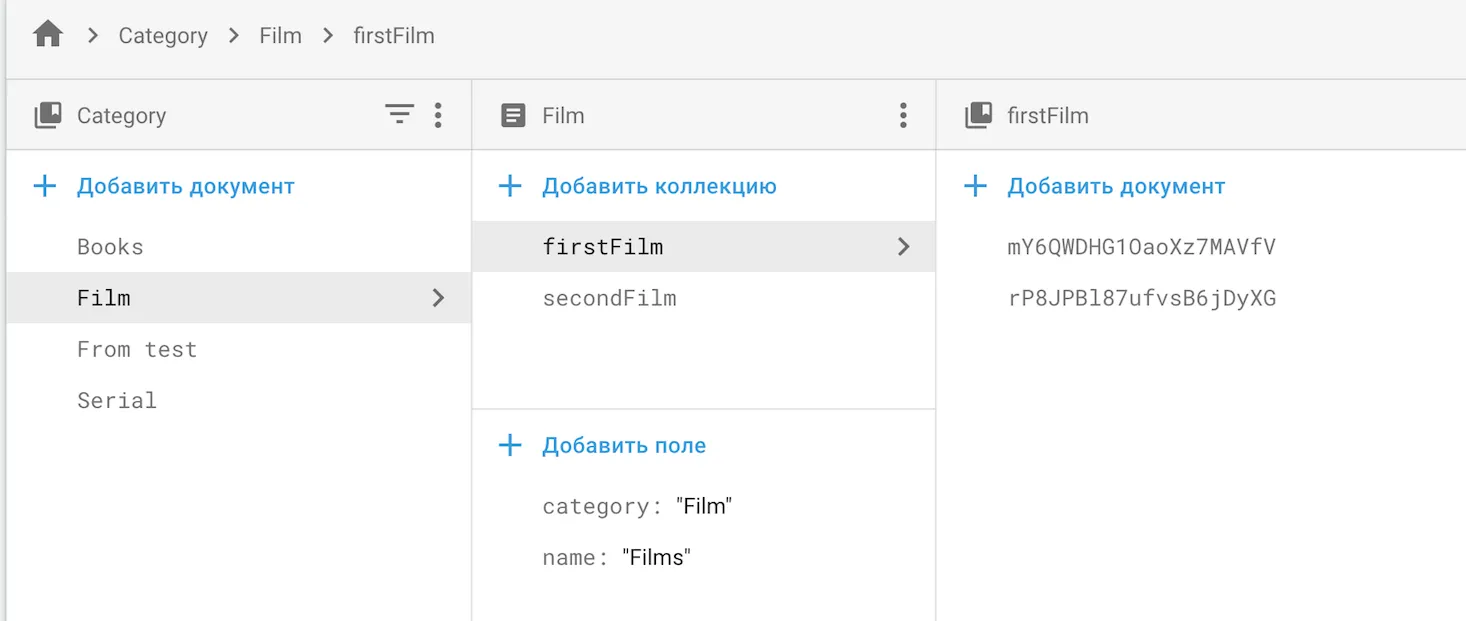Click the home icon in breadcrumb

pyautogui.click(x=48, y=35)
